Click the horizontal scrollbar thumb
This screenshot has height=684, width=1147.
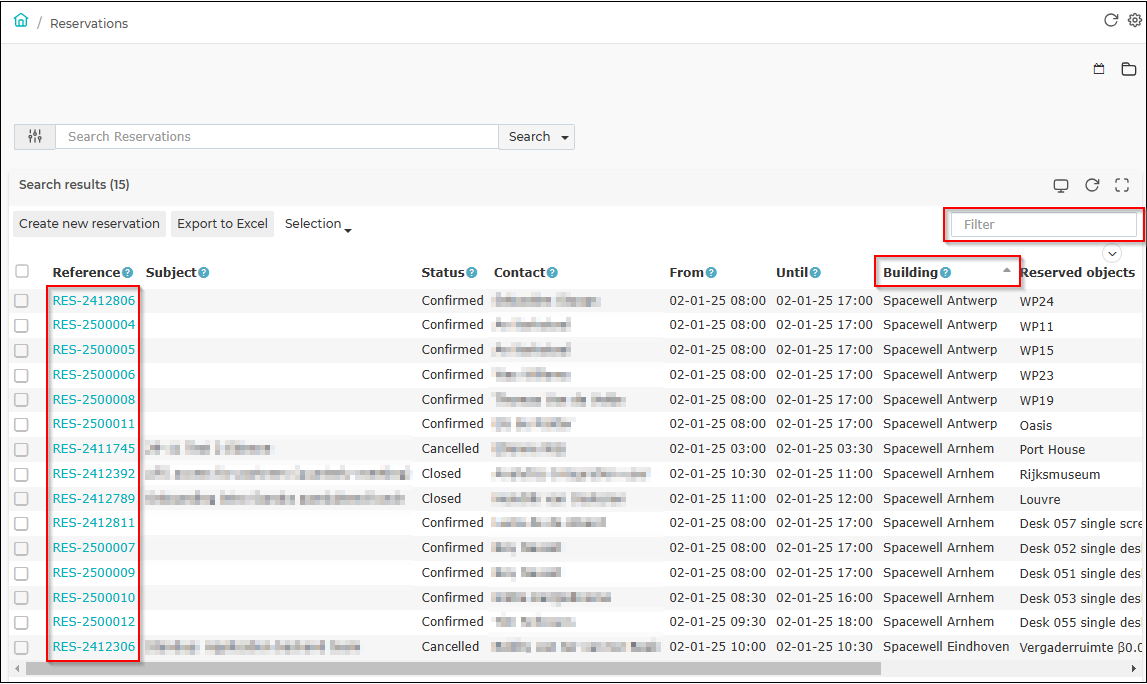pyautogui.click(x=454, y=669)
